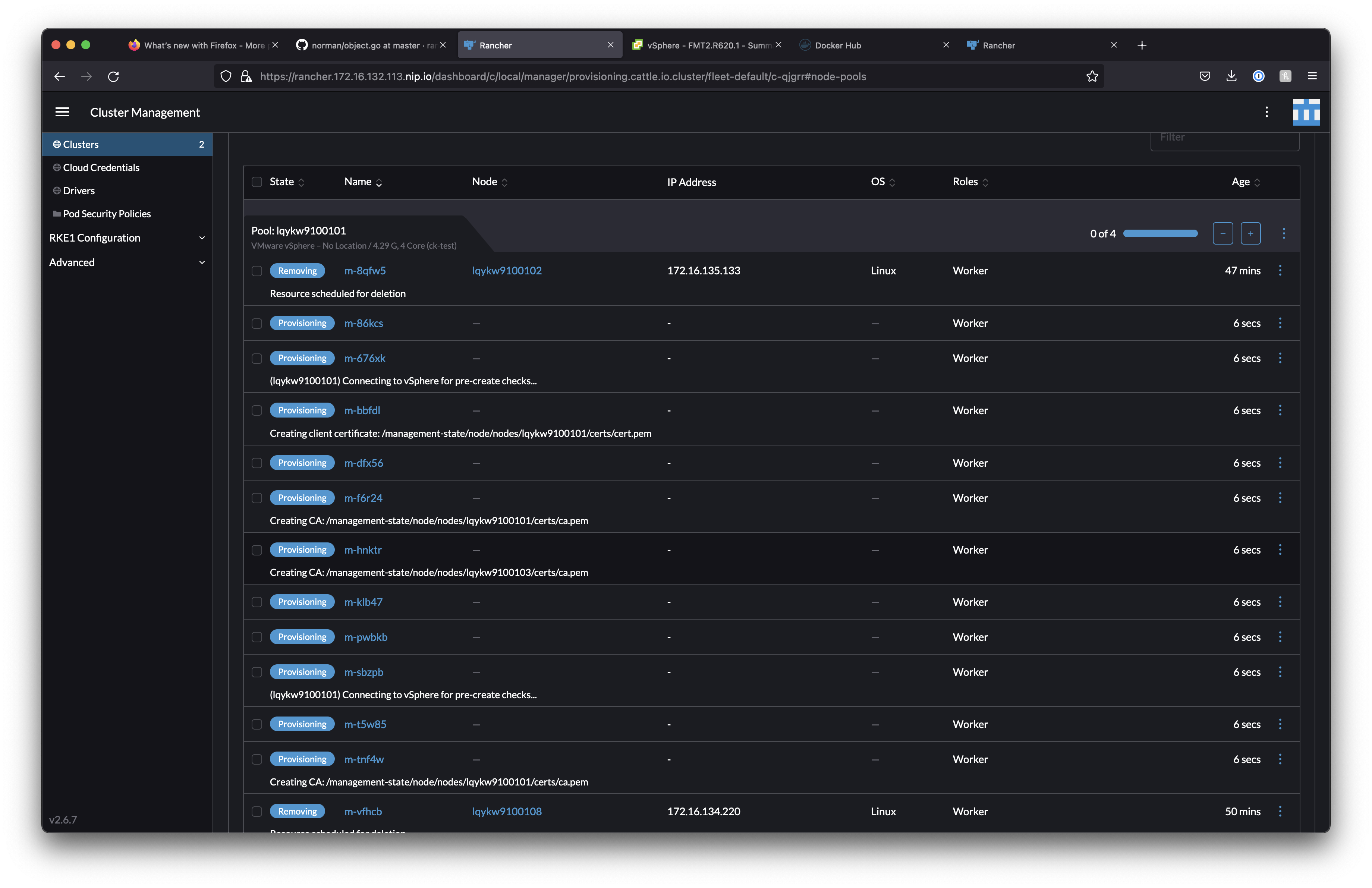Open pool lqykw9100101 actions menu
Screen dimensions: 1372x888
1283,233
